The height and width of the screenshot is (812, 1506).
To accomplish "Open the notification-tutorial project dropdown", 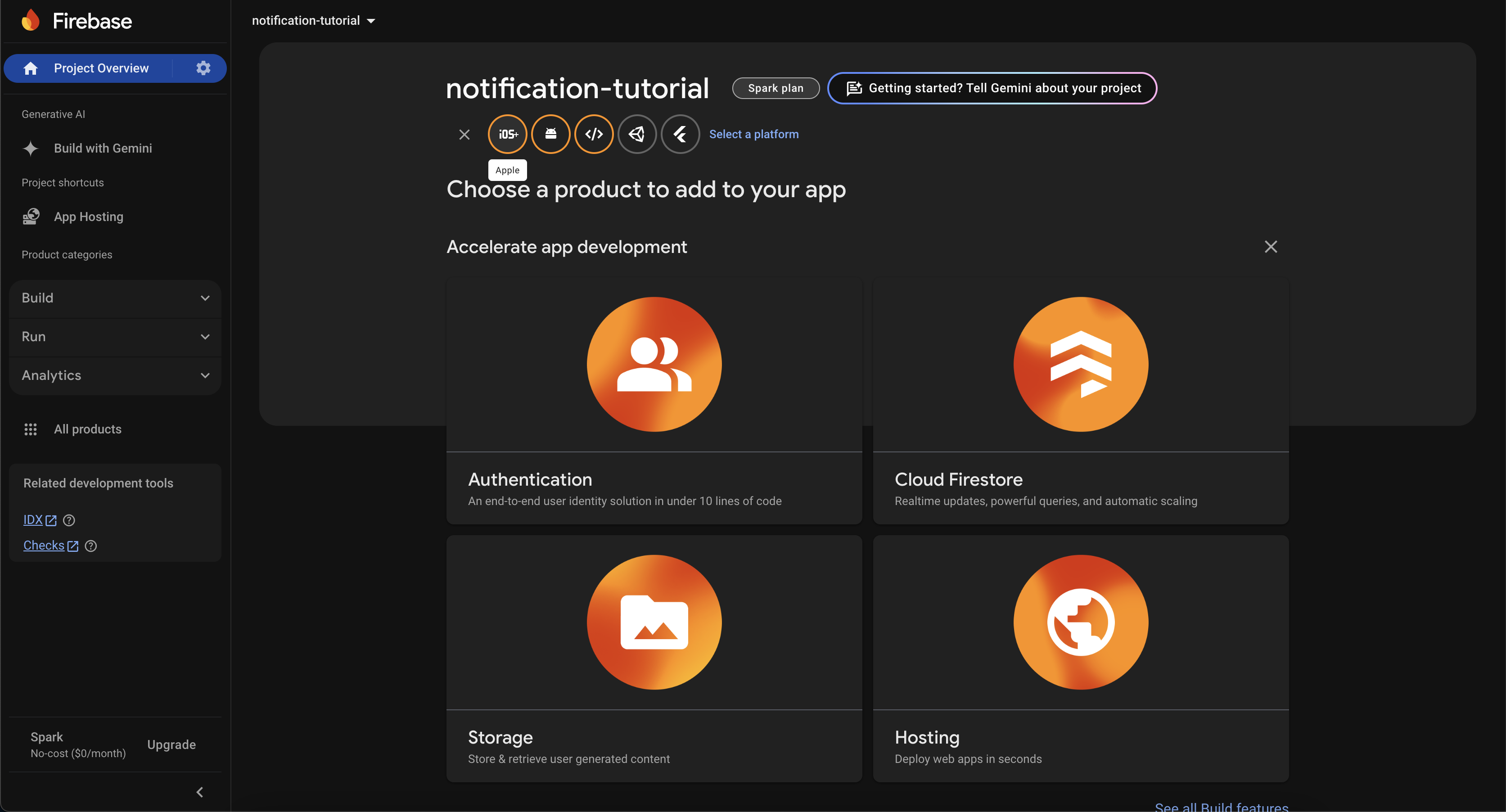I will coord(313,20).
